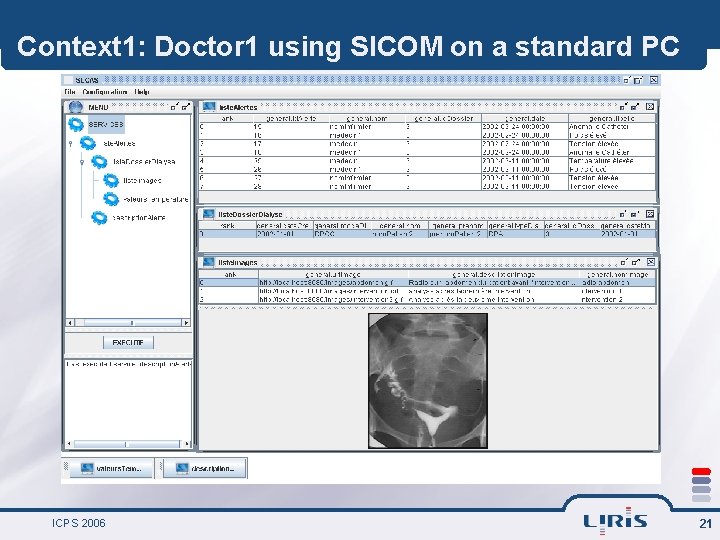Select the 'Température élevée' alert row

pyautogui.click(x=428, y=161)
